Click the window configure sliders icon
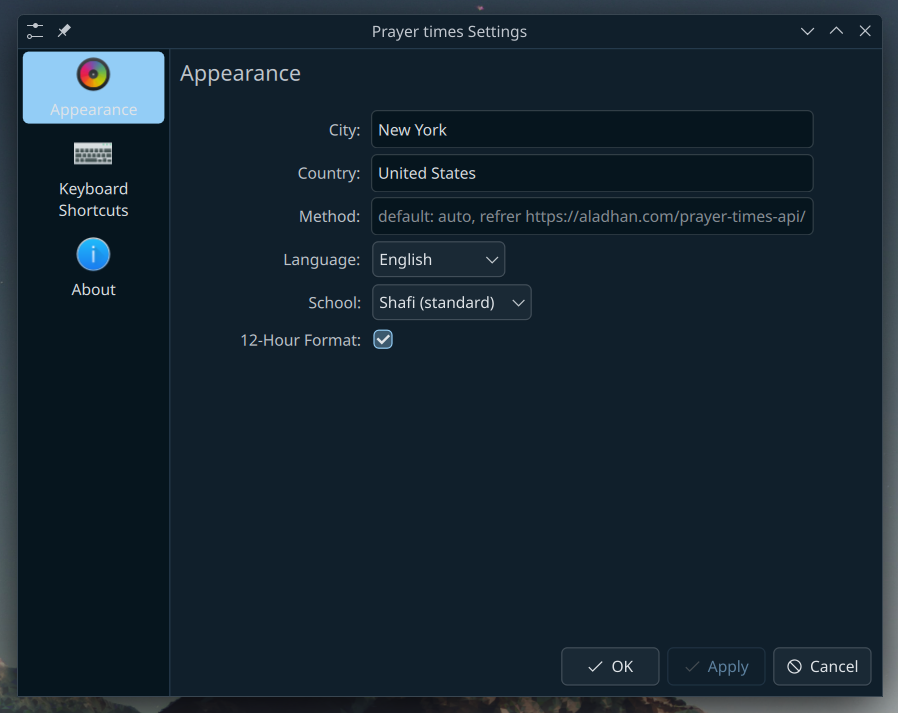The image size is (898, 713). pyautogui.click(x=35, y=31)
